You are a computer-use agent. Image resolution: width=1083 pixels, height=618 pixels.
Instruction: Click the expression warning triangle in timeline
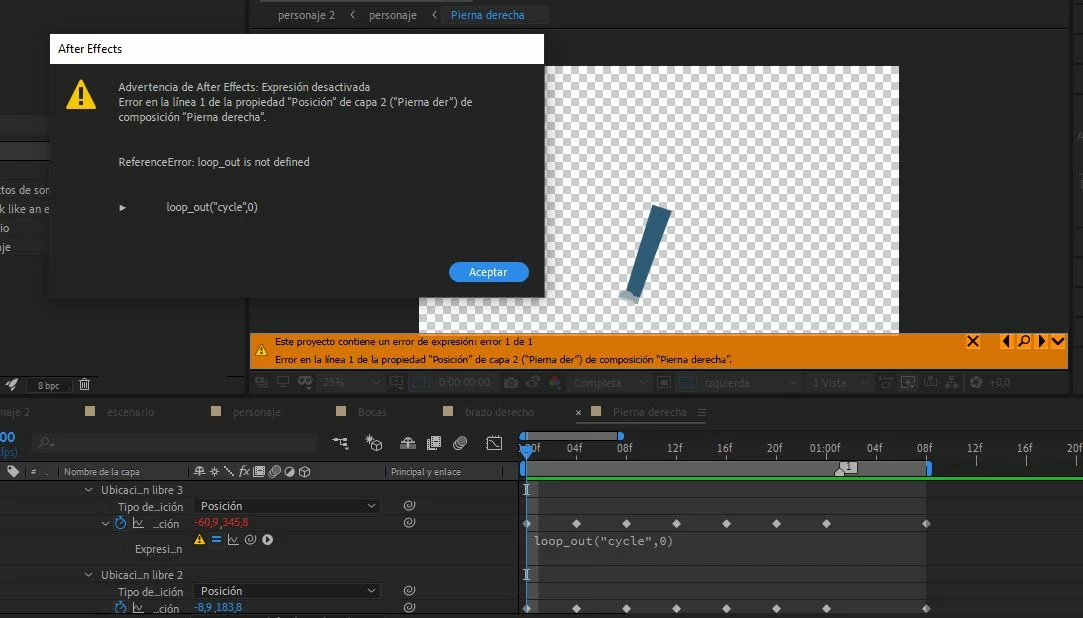point(200,540)
